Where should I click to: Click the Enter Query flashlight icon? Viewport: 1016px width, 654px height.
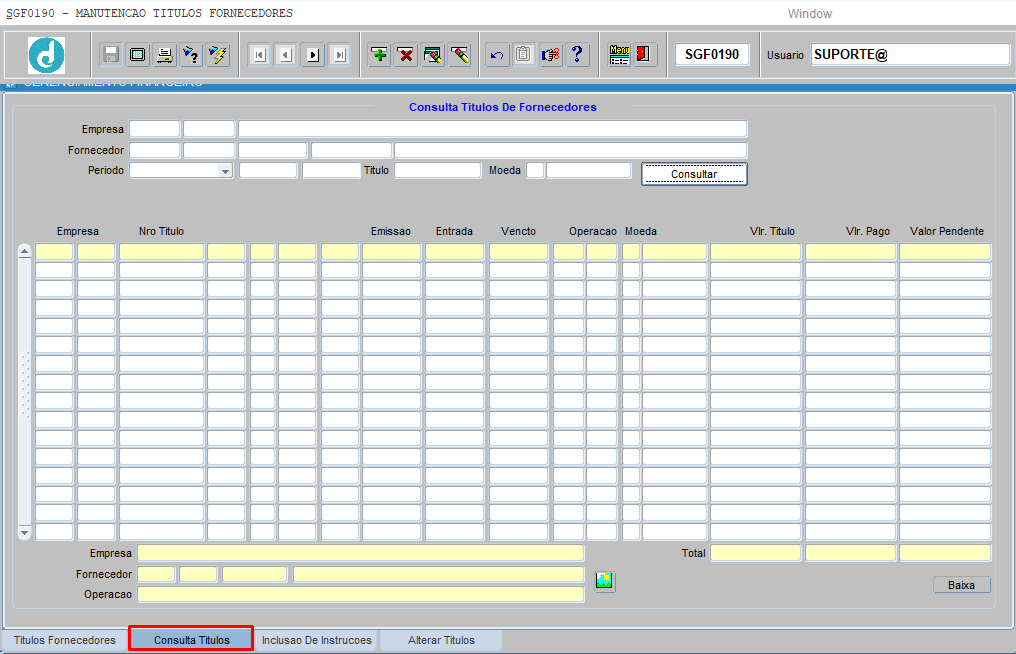tap(191, 54)
